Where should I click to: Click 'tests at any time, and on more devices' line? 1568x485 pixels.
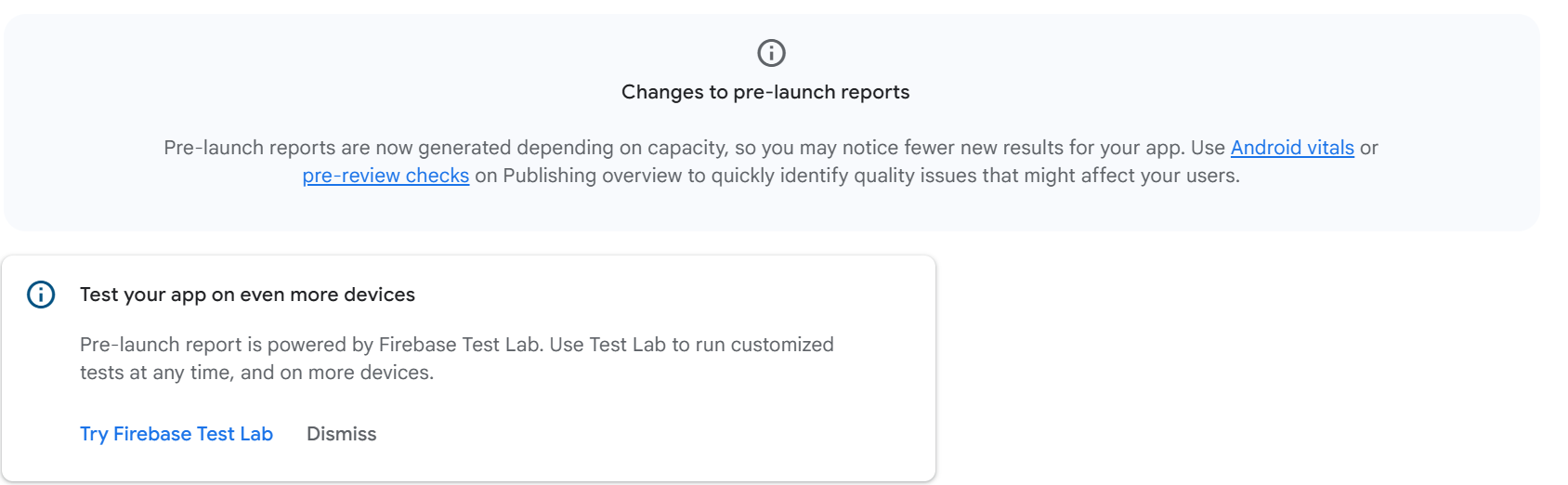(x=256, y=373)
